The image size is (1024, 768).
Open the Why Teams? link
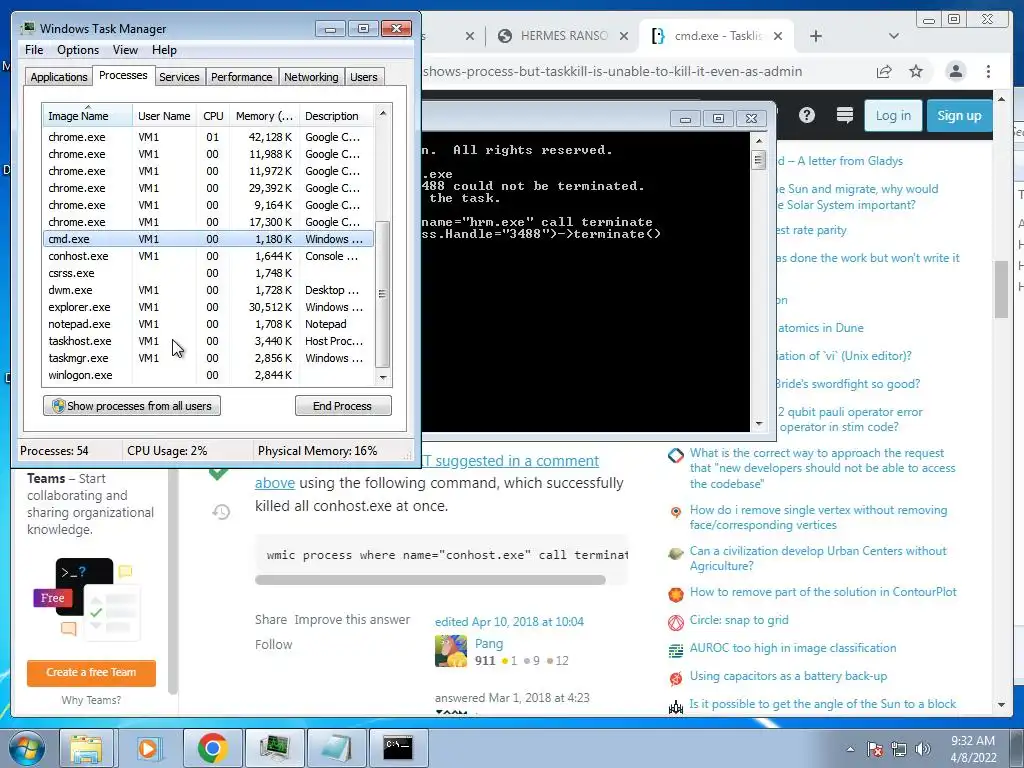point(91,700)
